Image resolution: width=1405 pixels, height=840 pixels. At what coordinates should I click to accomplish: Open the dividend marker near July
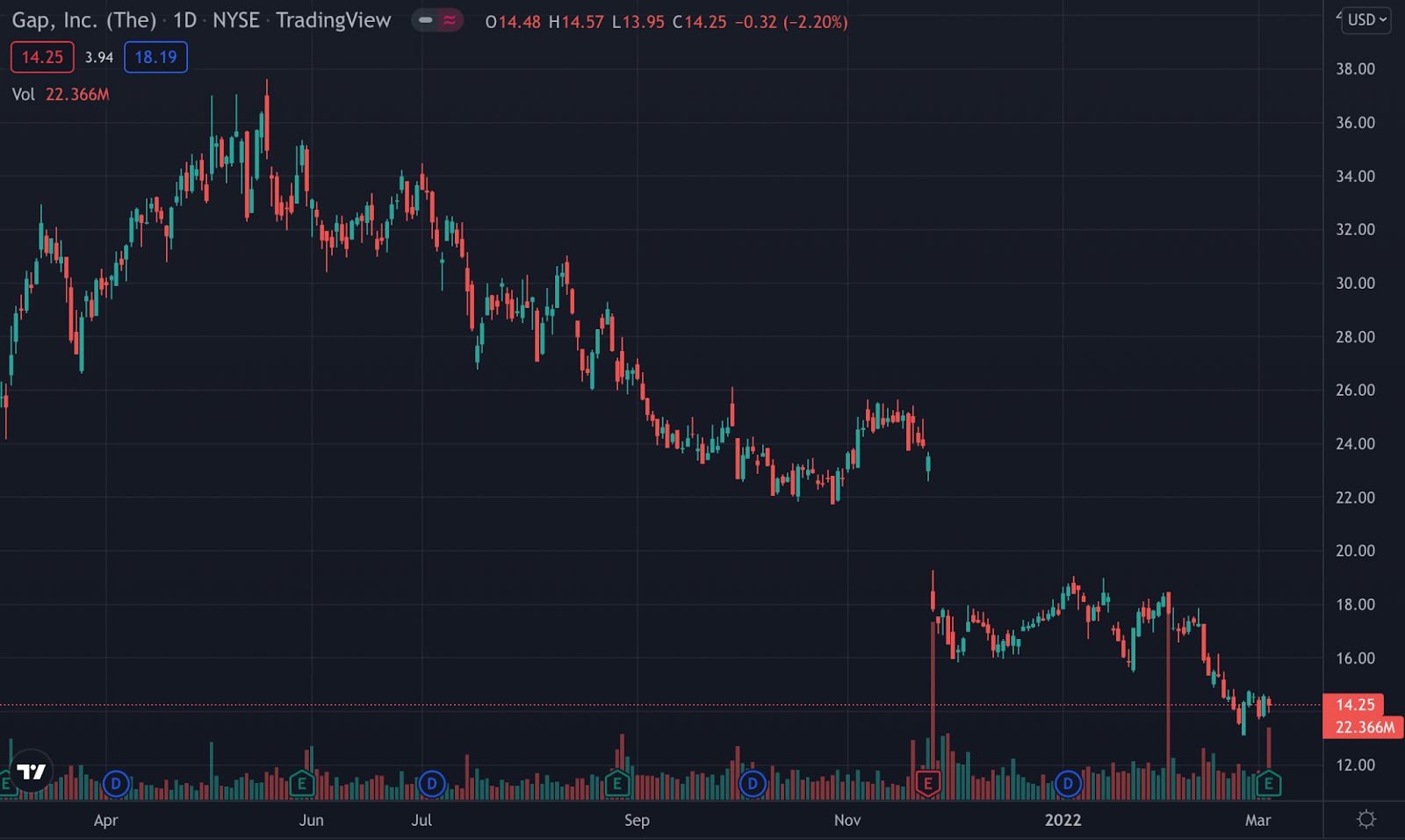[x=431, y=783]
